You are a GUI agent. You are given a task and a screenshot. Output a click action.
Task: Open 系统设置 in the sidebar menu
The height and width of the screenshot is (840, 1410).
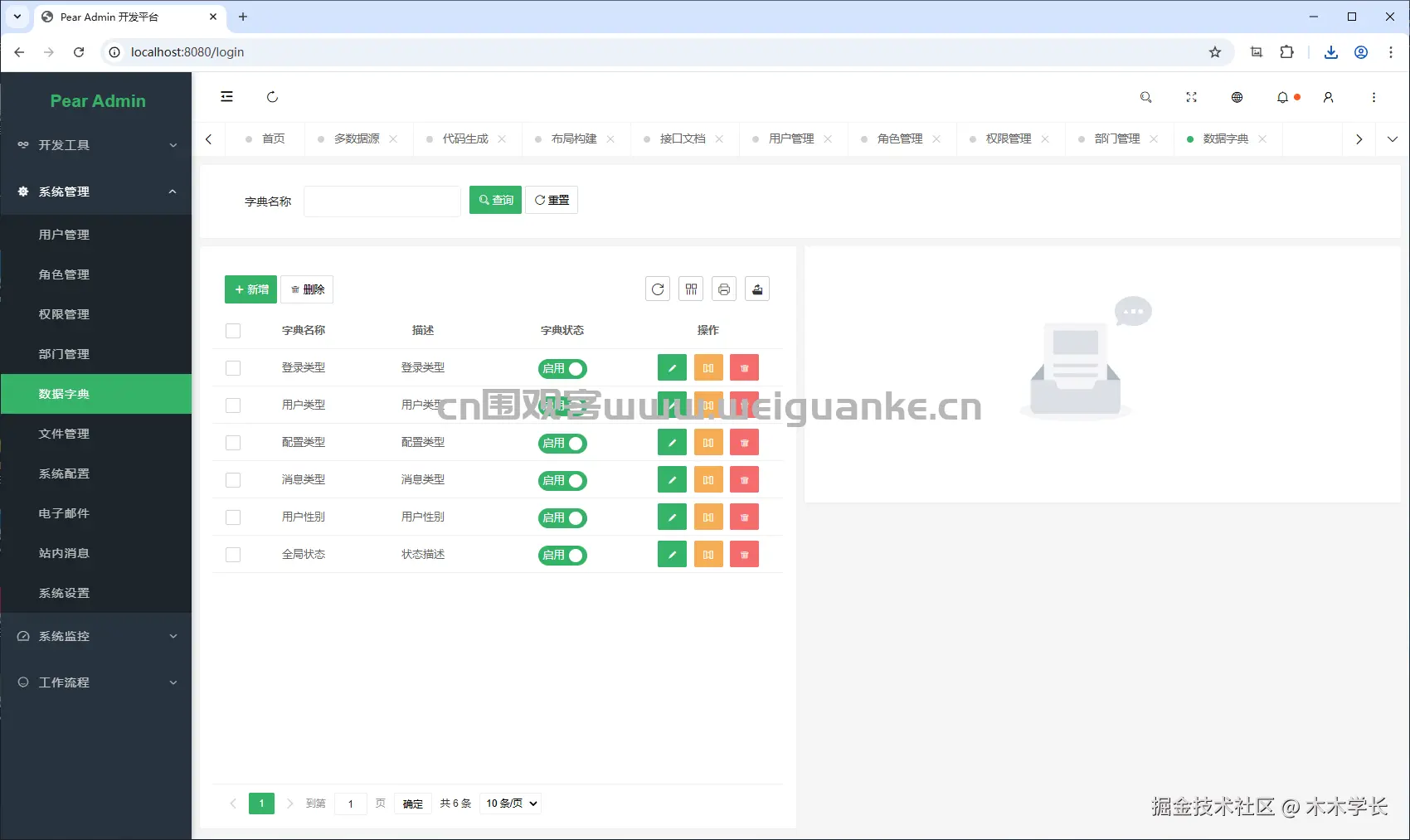[96, 593]
